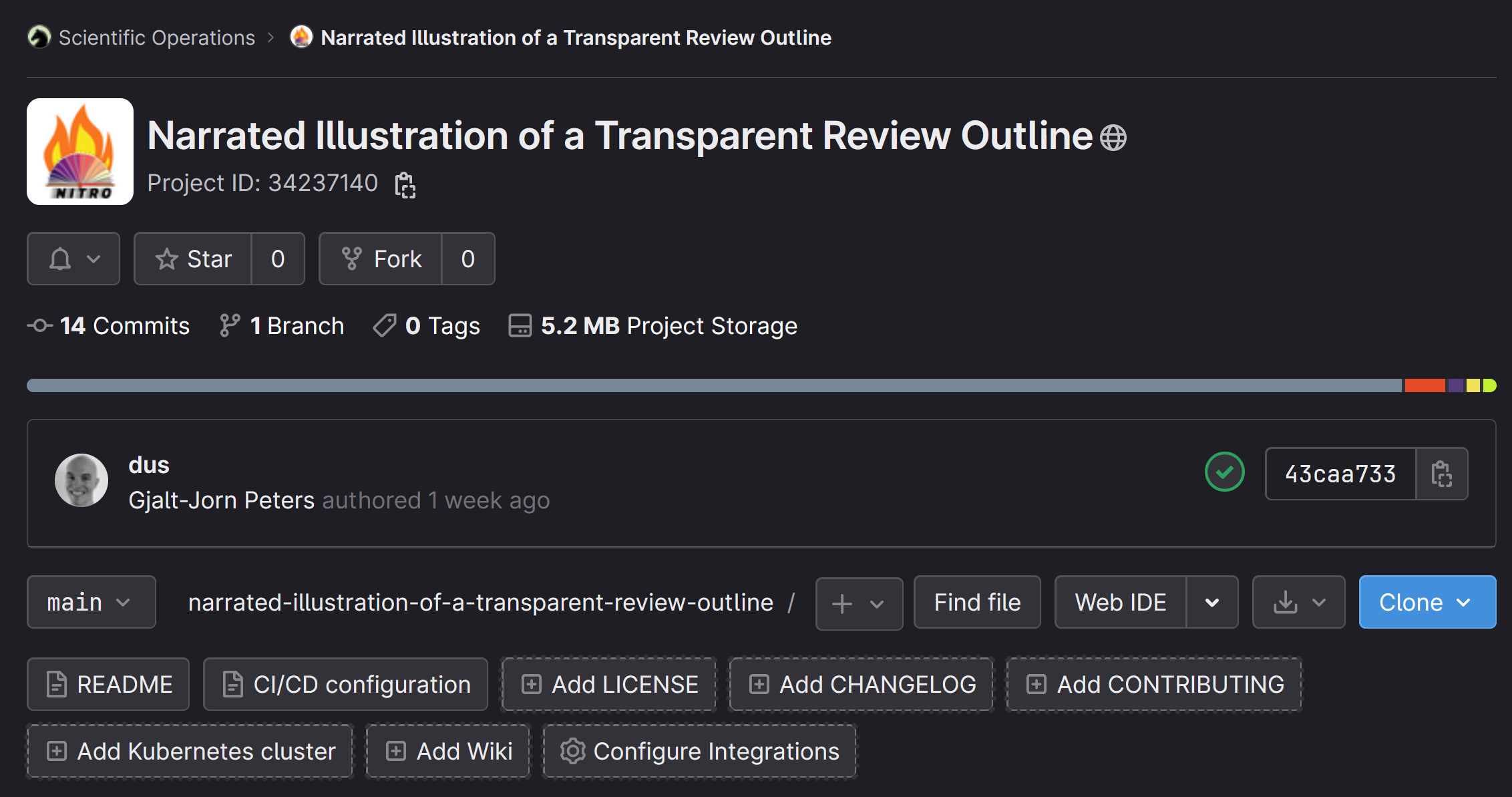Open 5.2 MB Project Storage details
Viewport: 1512px width, 797px height.
pyautogui.click(x=653, y=326)
